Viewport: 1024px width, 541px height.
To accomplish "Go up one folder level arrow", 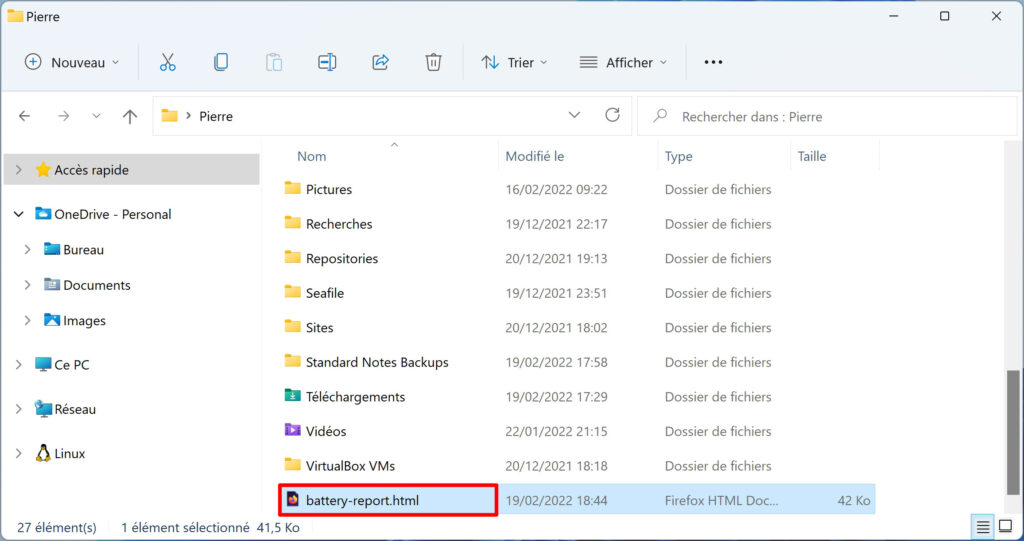I will 130,116.
